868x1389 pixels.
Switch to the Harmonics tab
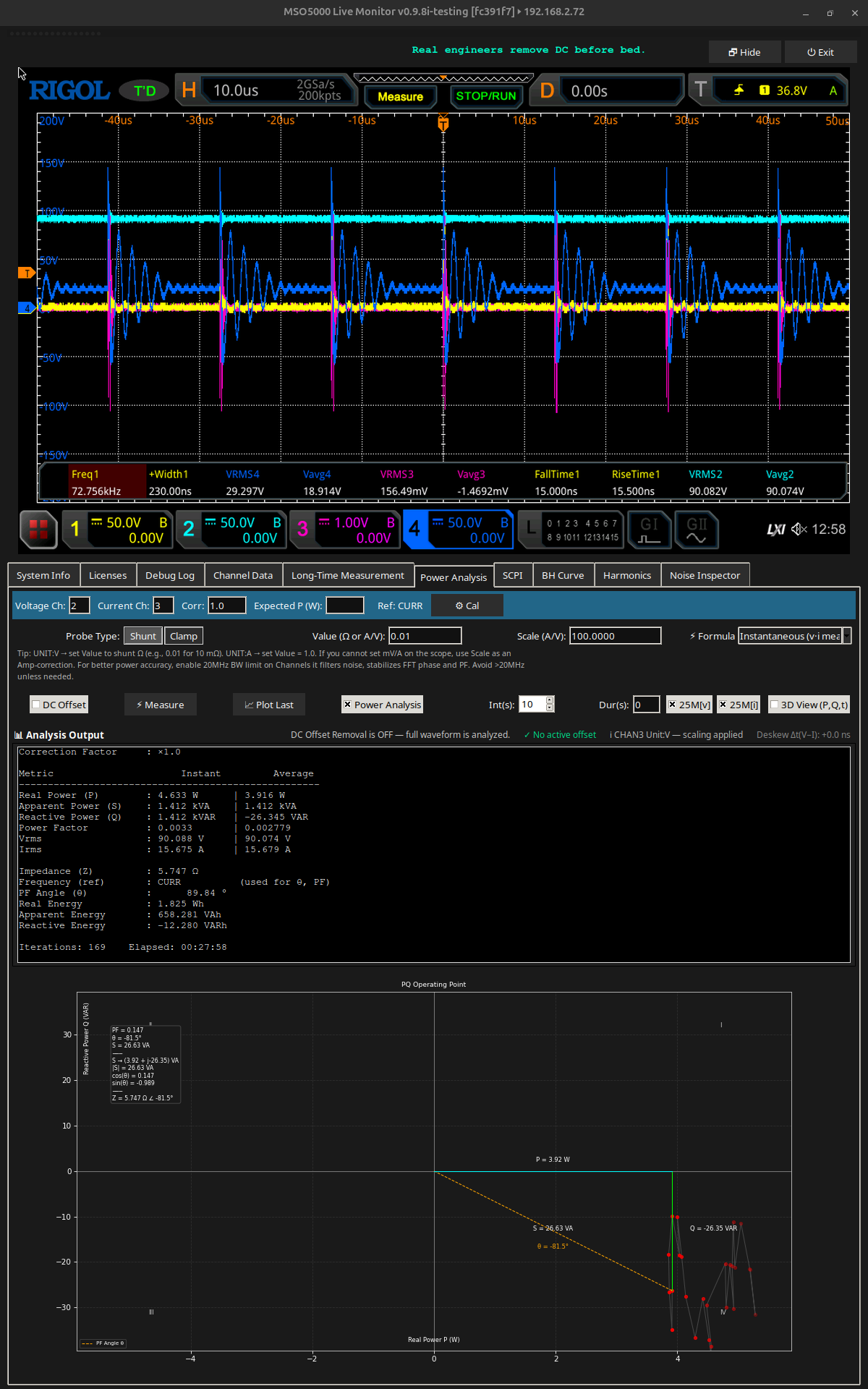(x=626, y=575)
